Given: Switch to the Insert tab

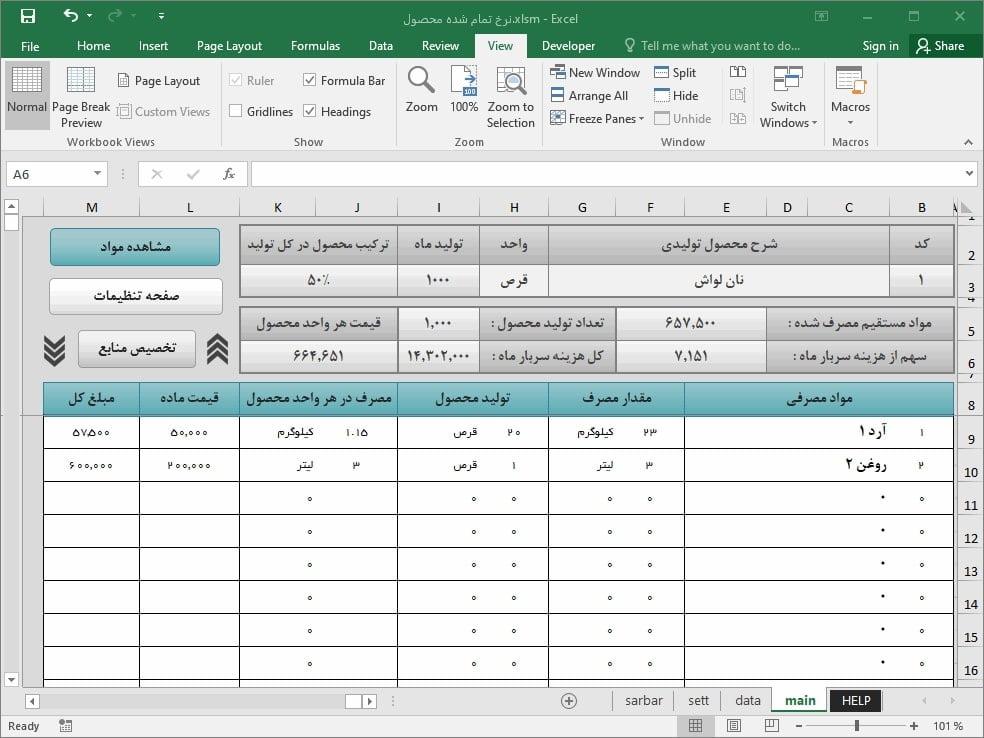Looking at the screenshot, I should pos(153,46).
